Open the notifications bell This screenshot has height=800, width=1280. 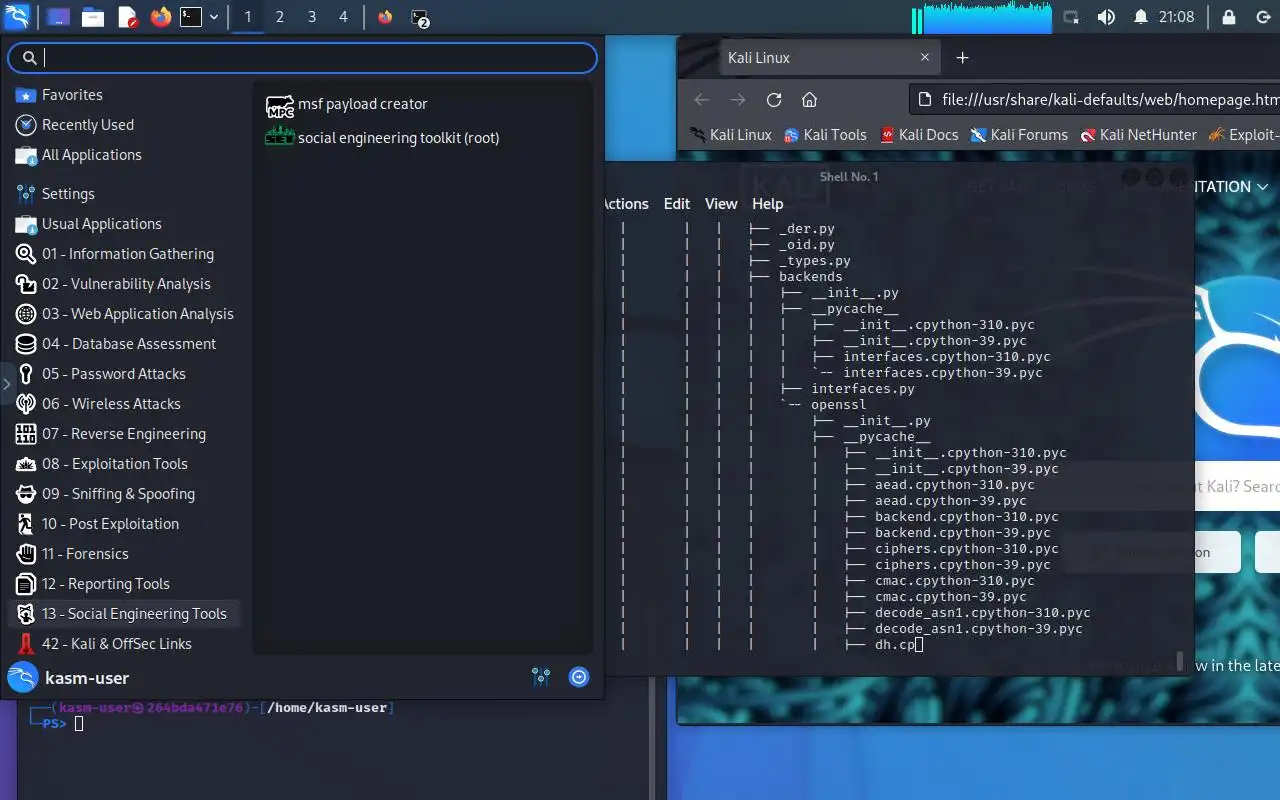pos(1141,17)
